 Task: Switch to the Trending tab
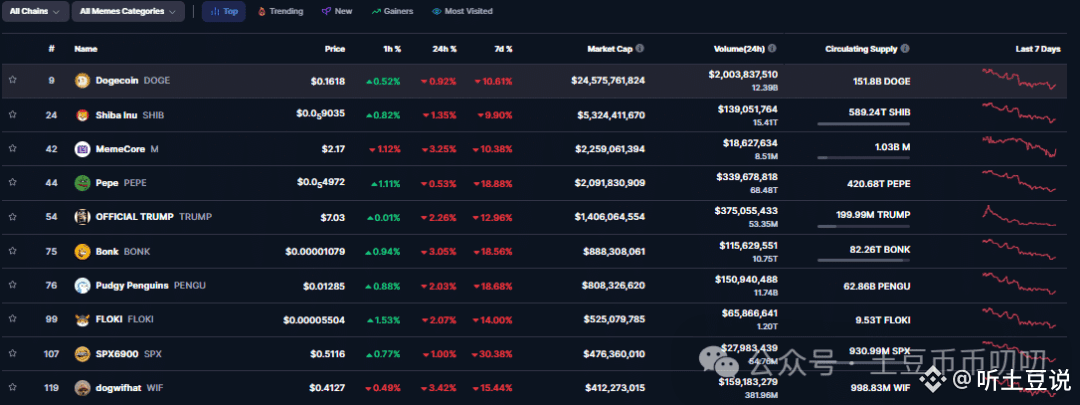pyautogui.click(x=280, y=12)
